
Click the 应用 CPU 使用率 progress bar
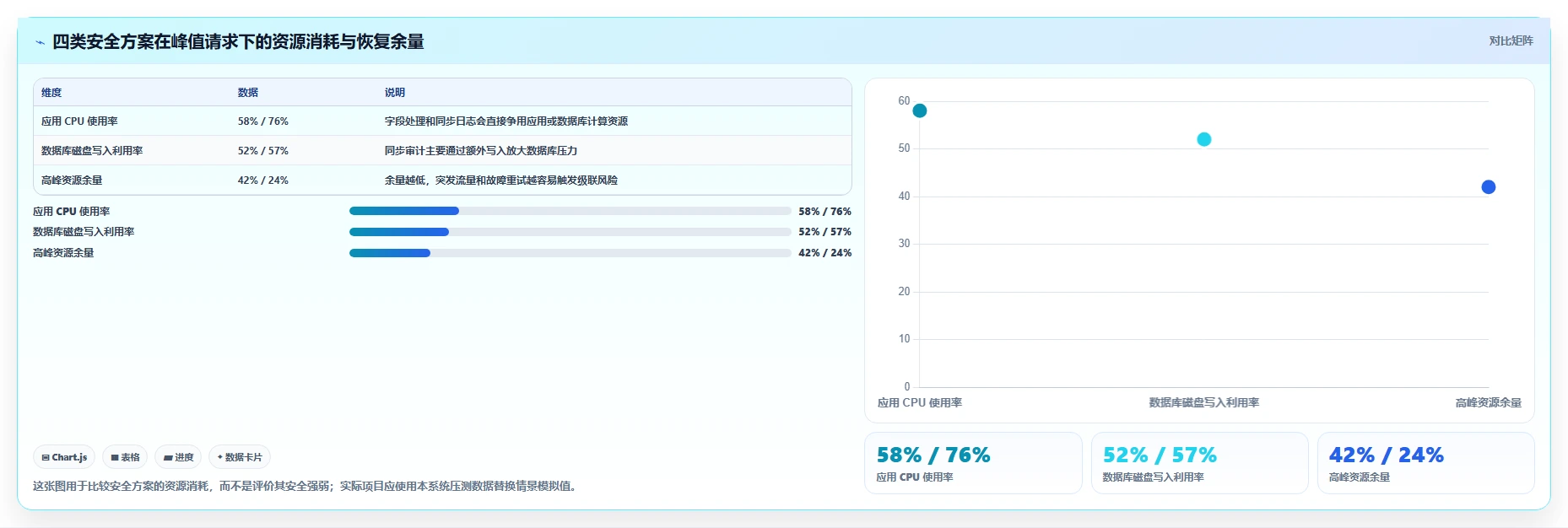coord(570,211)
